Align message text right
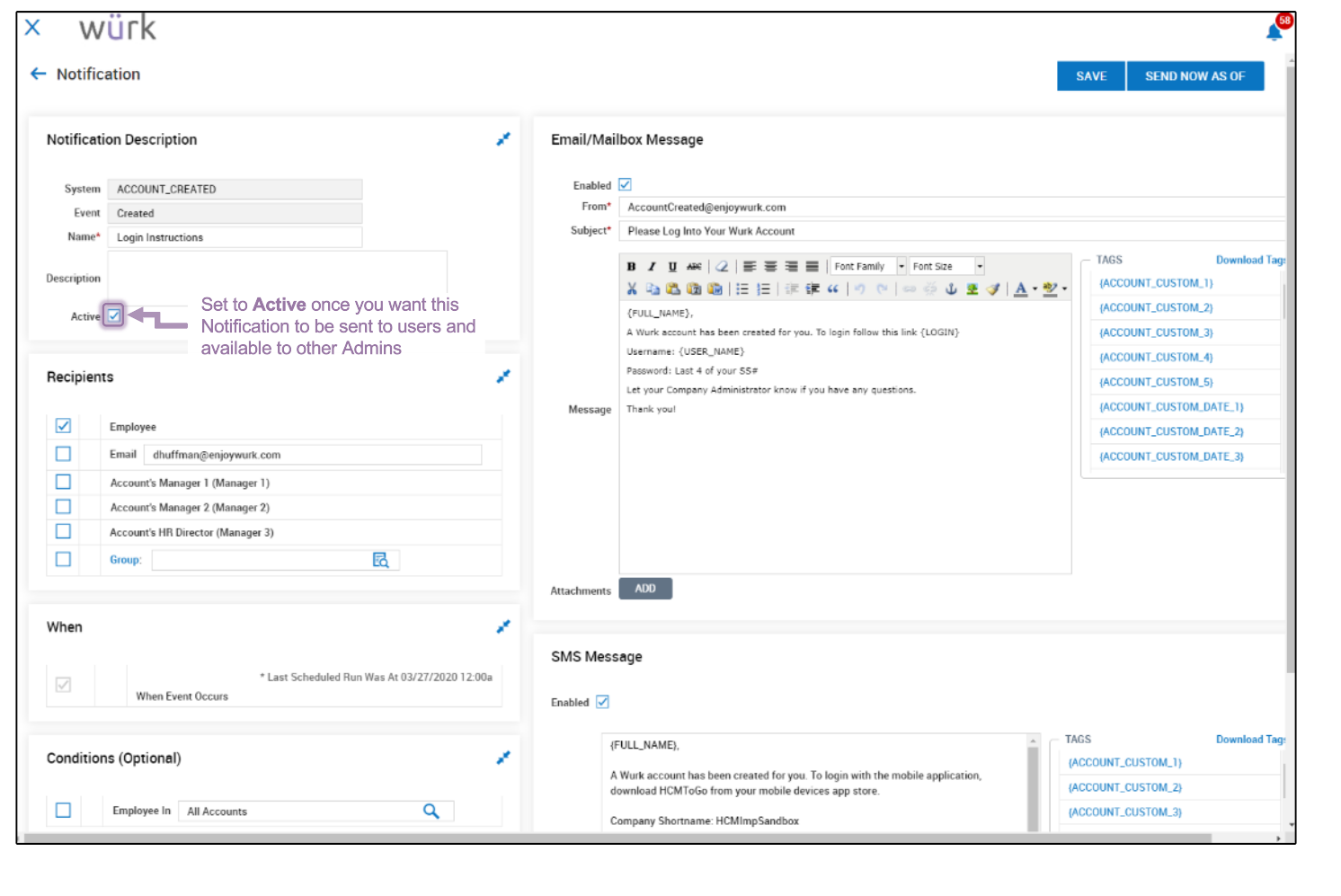The image size is (1341, 896). tap(791, 266)
